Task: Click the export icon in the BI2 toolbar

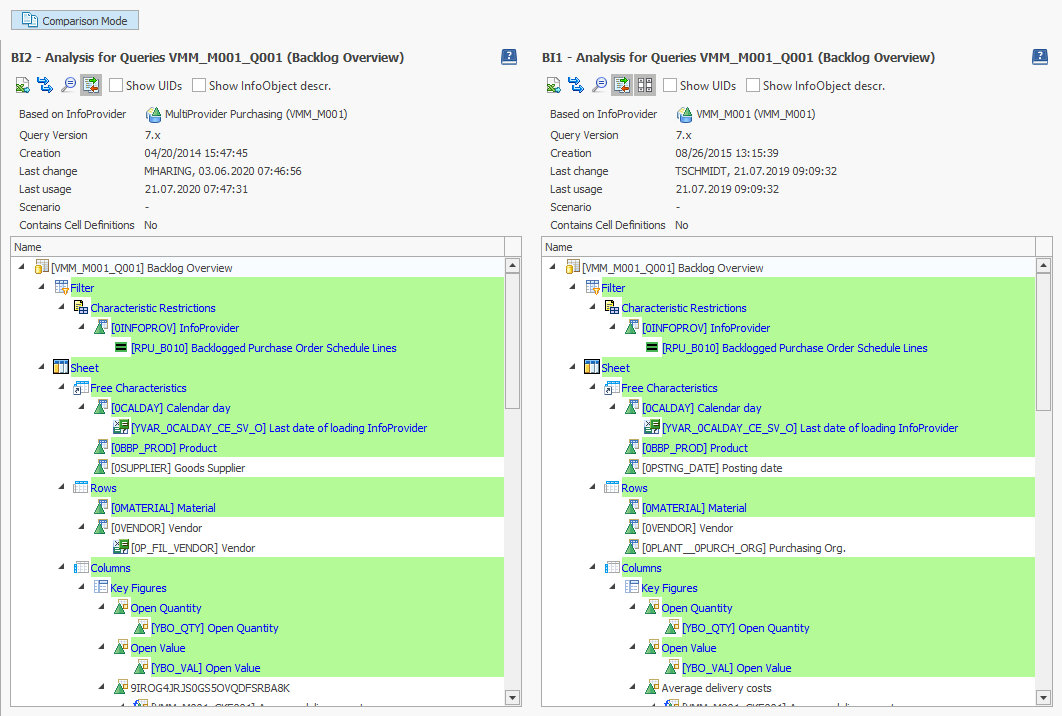Action: (x=22, y=85)
